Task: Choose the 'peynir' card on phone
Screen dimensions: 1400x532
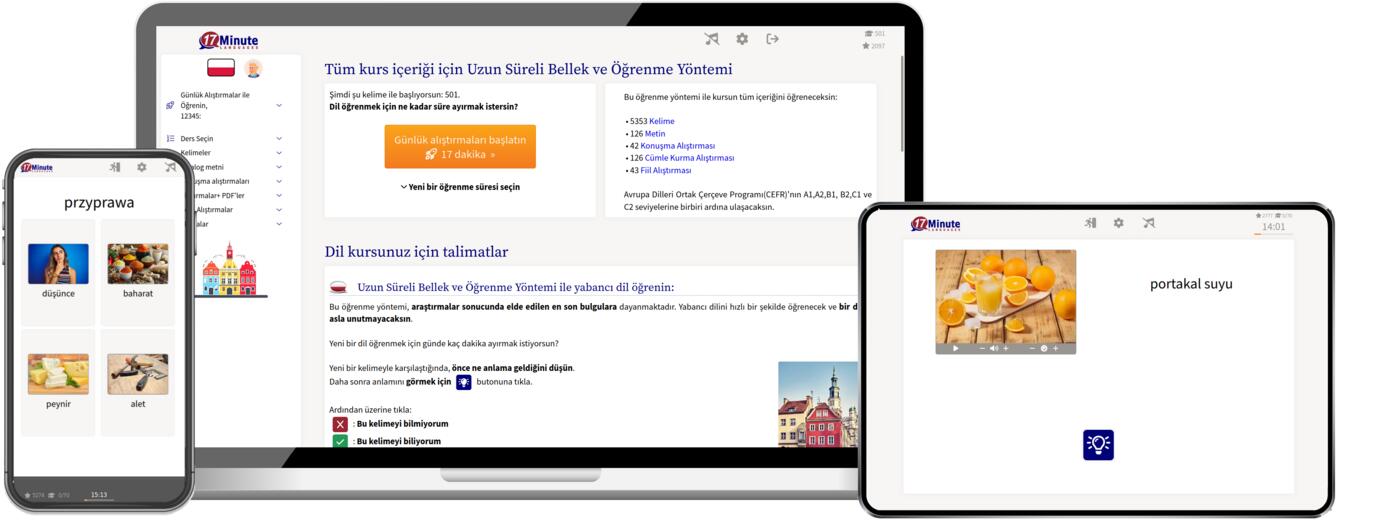Action: tap(58, 382)
